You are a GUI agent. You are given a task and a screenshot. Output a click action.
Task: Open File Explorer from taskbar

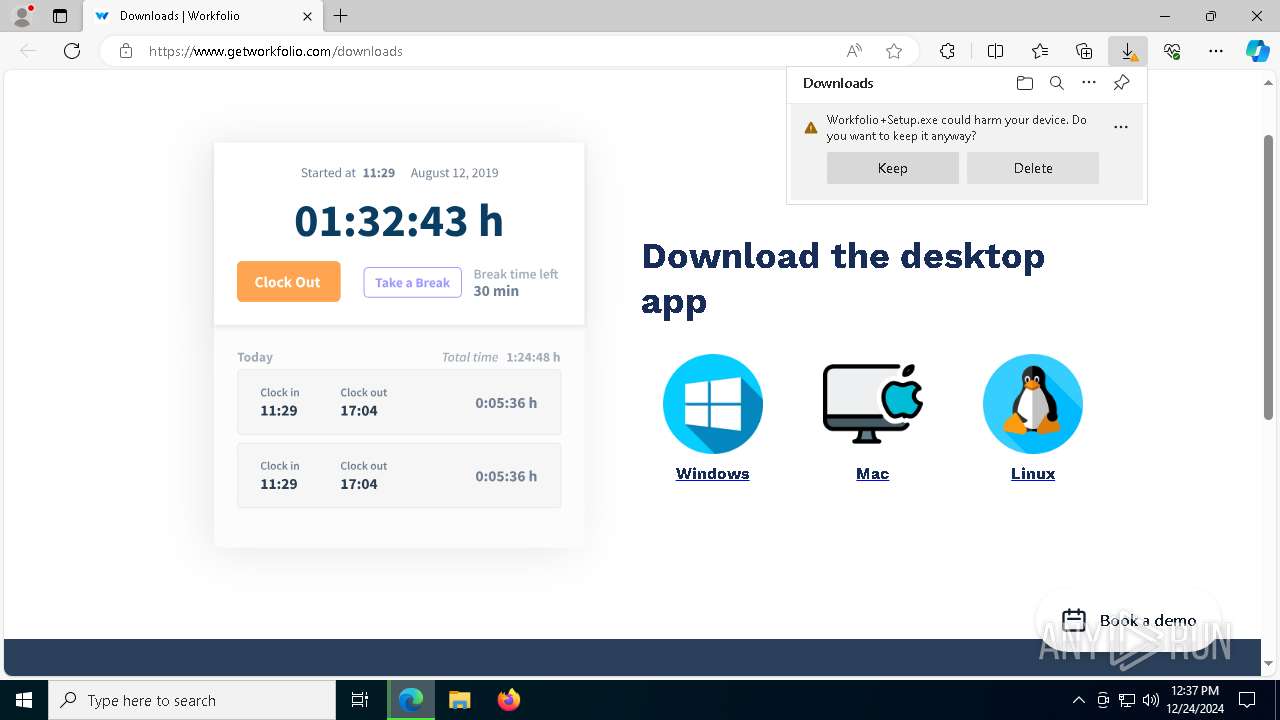pyautogui.click(x=459, y=700)
